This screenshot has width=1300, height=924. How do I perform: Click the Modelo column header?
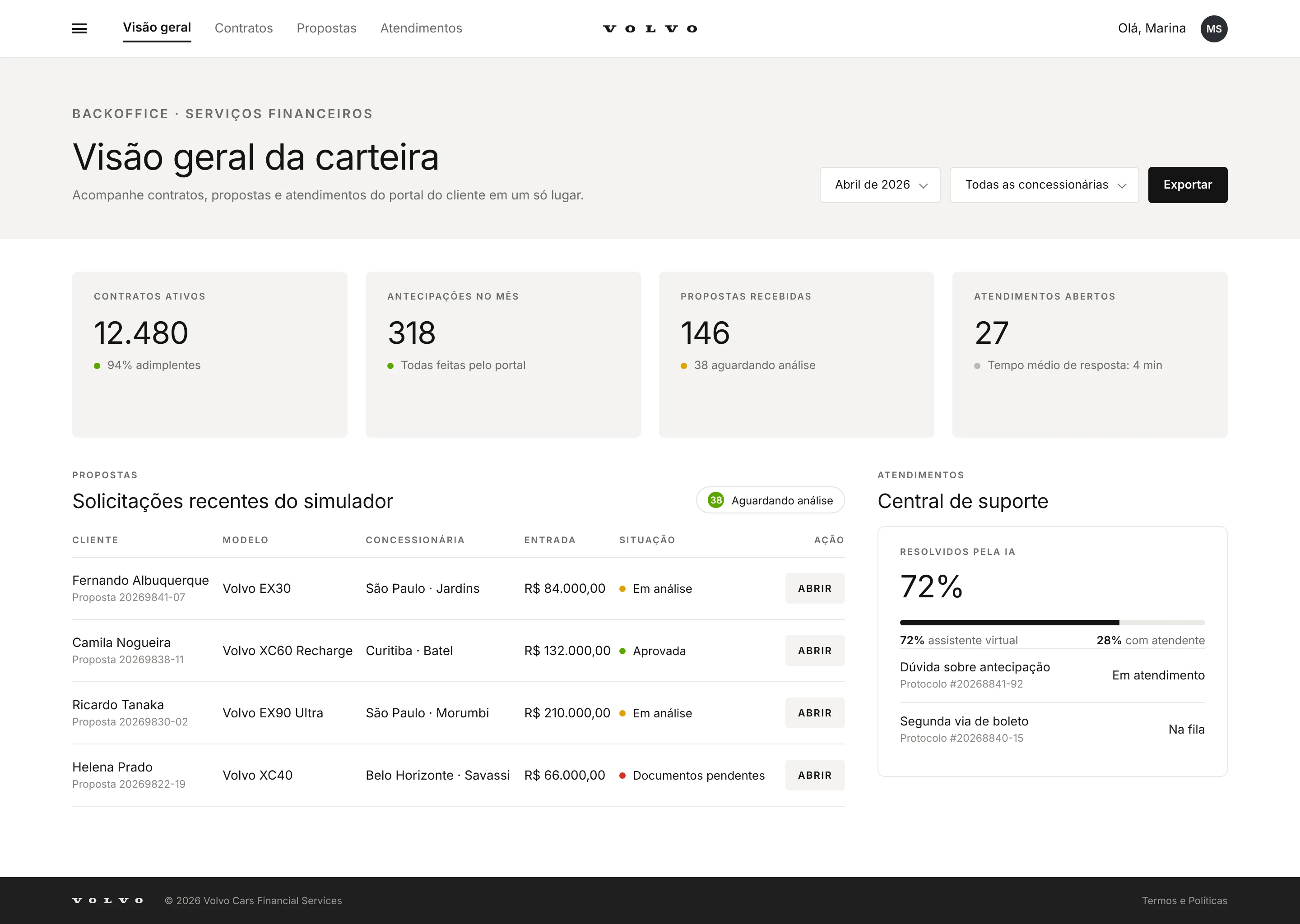click(x=245, y=540)
